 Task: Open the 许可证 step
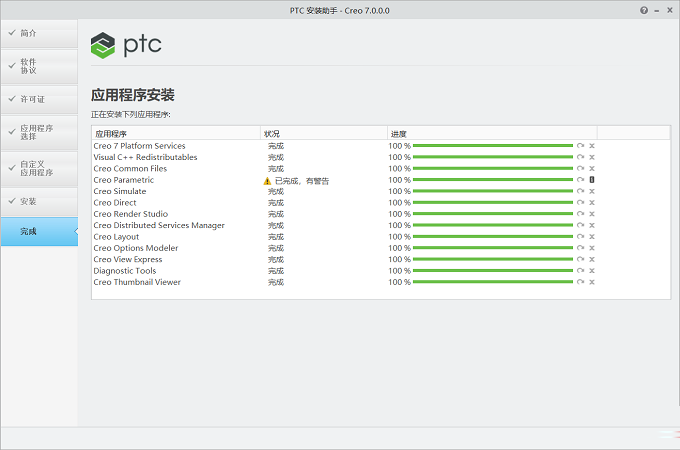tap(39, 99)
